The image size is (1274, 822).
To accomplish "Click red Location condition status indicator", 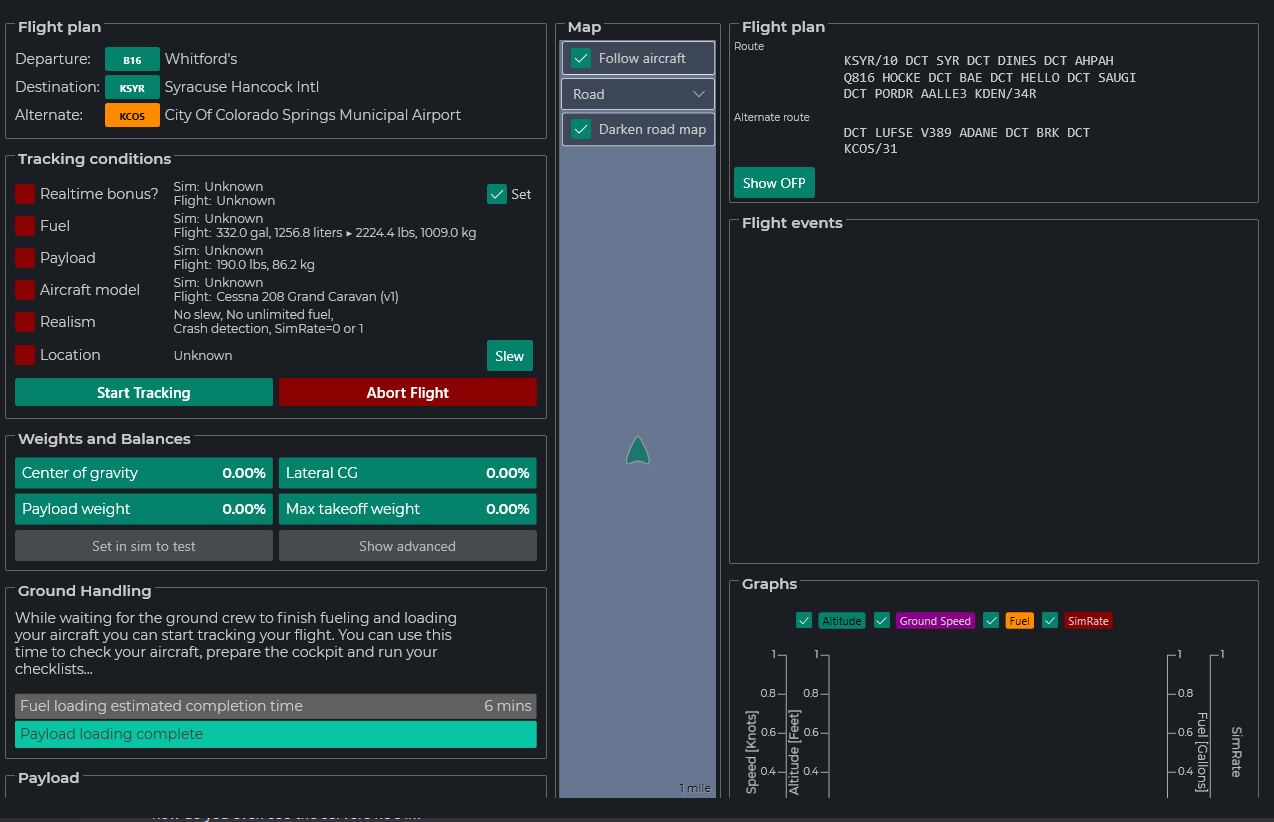I will tap(25, 355).
